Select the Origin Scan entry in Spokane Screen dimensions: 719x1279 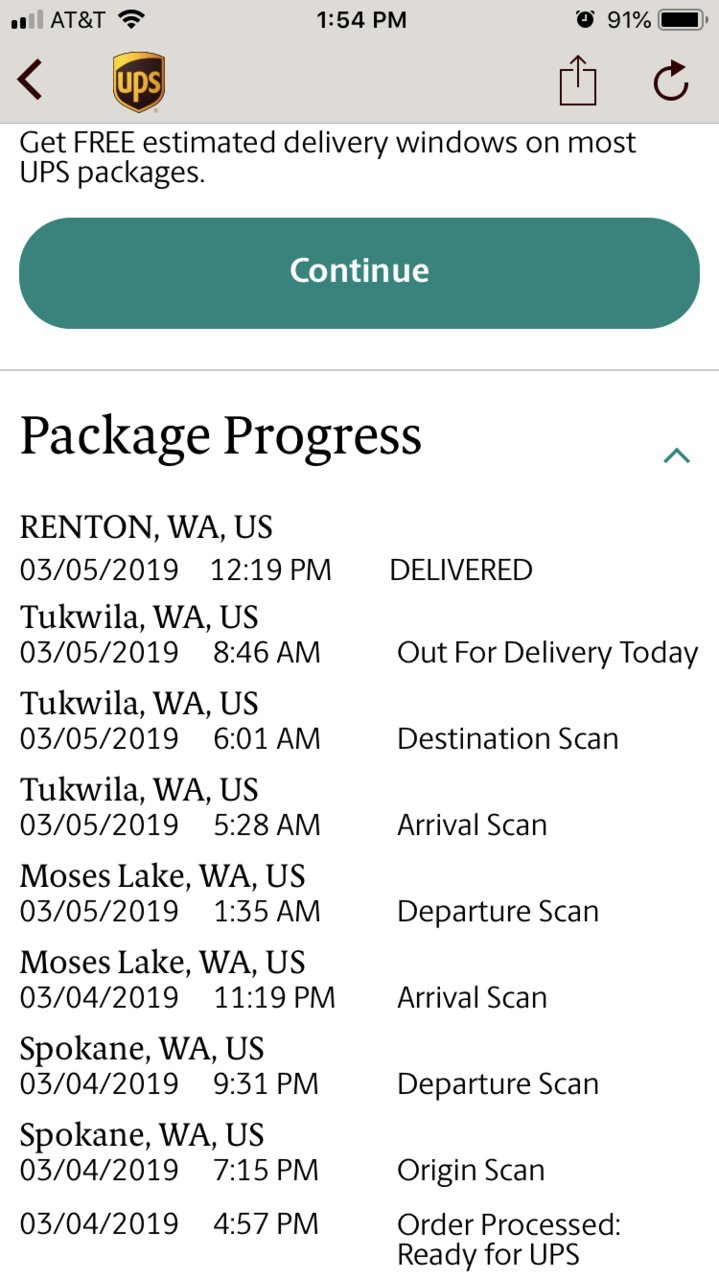(471, 1171)
